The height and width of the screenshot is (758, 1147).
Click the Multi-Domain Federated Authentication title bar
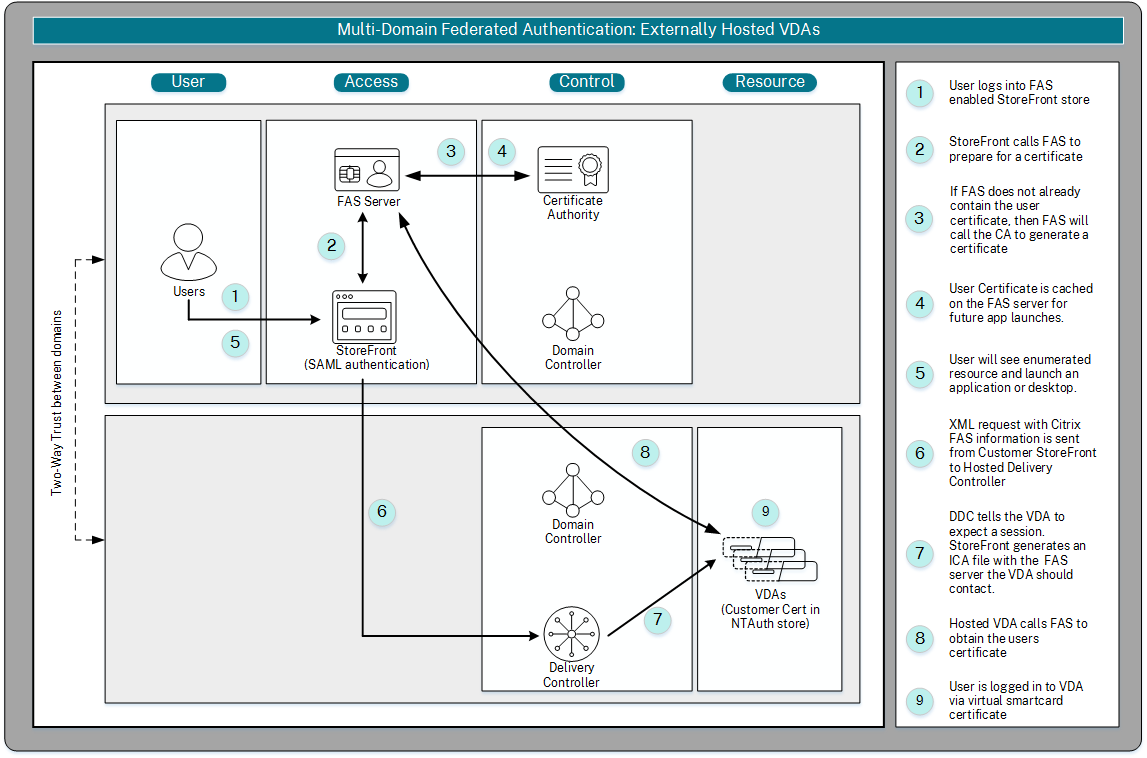(578, 30)
